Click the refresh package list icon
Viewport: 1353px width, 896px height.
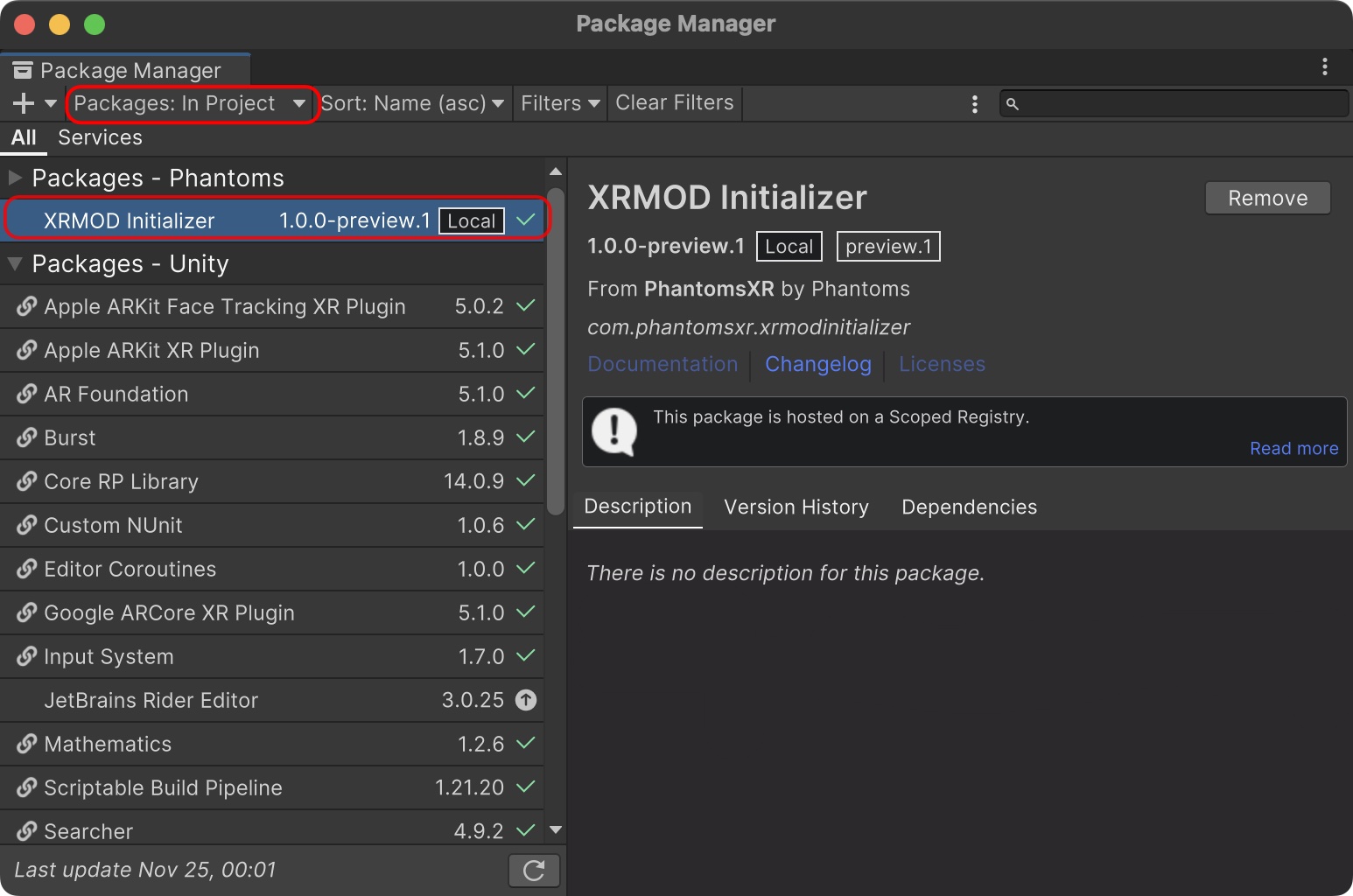coord(534,870)
